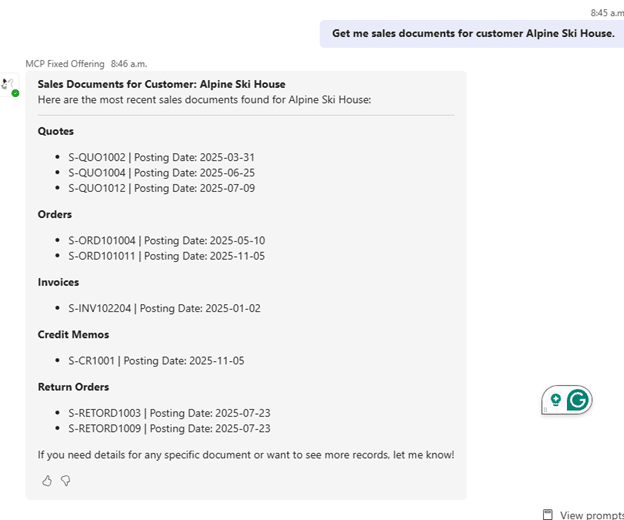Click the Invoices section heading

[58, 282]
